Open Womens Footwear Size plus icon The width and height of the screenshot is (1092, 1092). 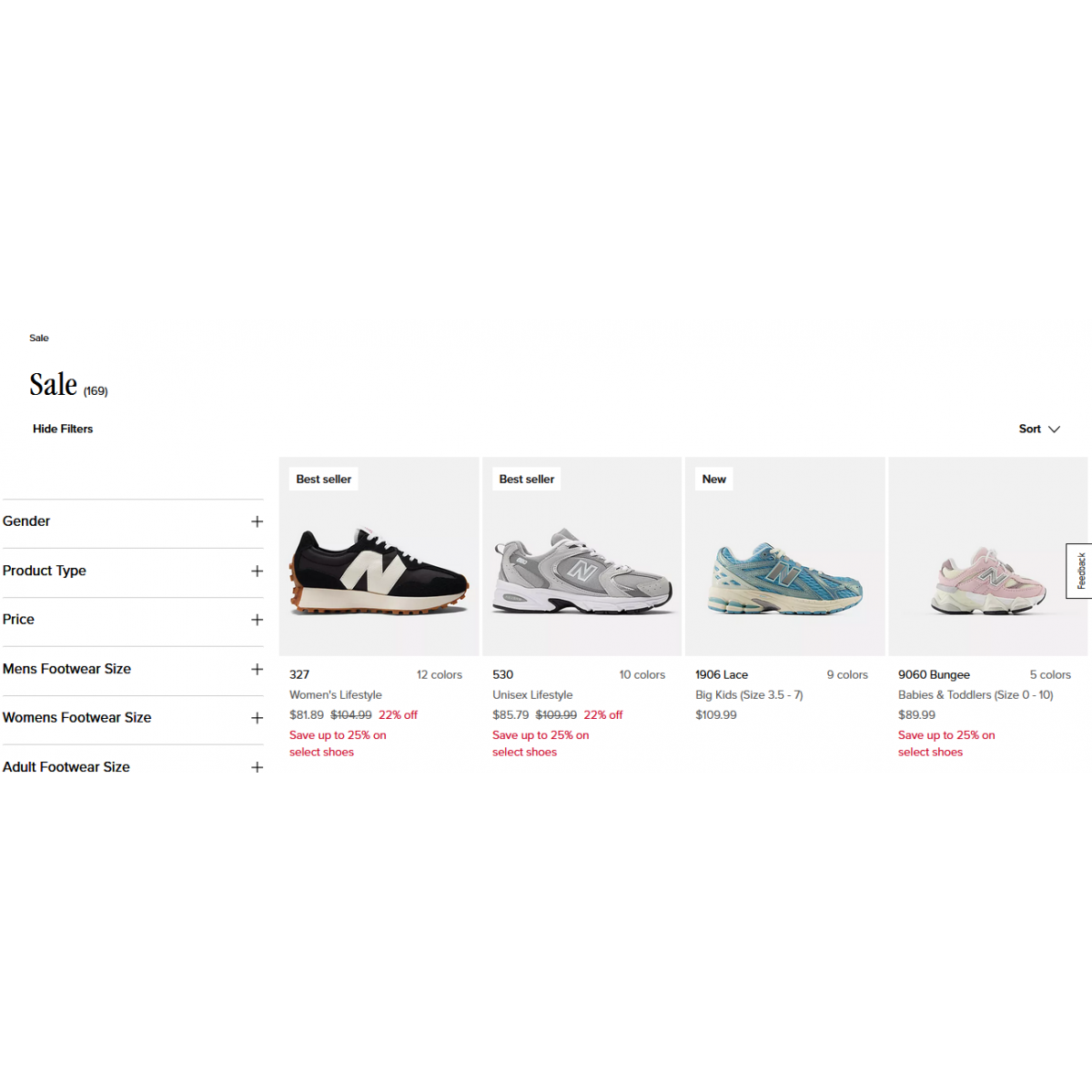tap(257, 718)
